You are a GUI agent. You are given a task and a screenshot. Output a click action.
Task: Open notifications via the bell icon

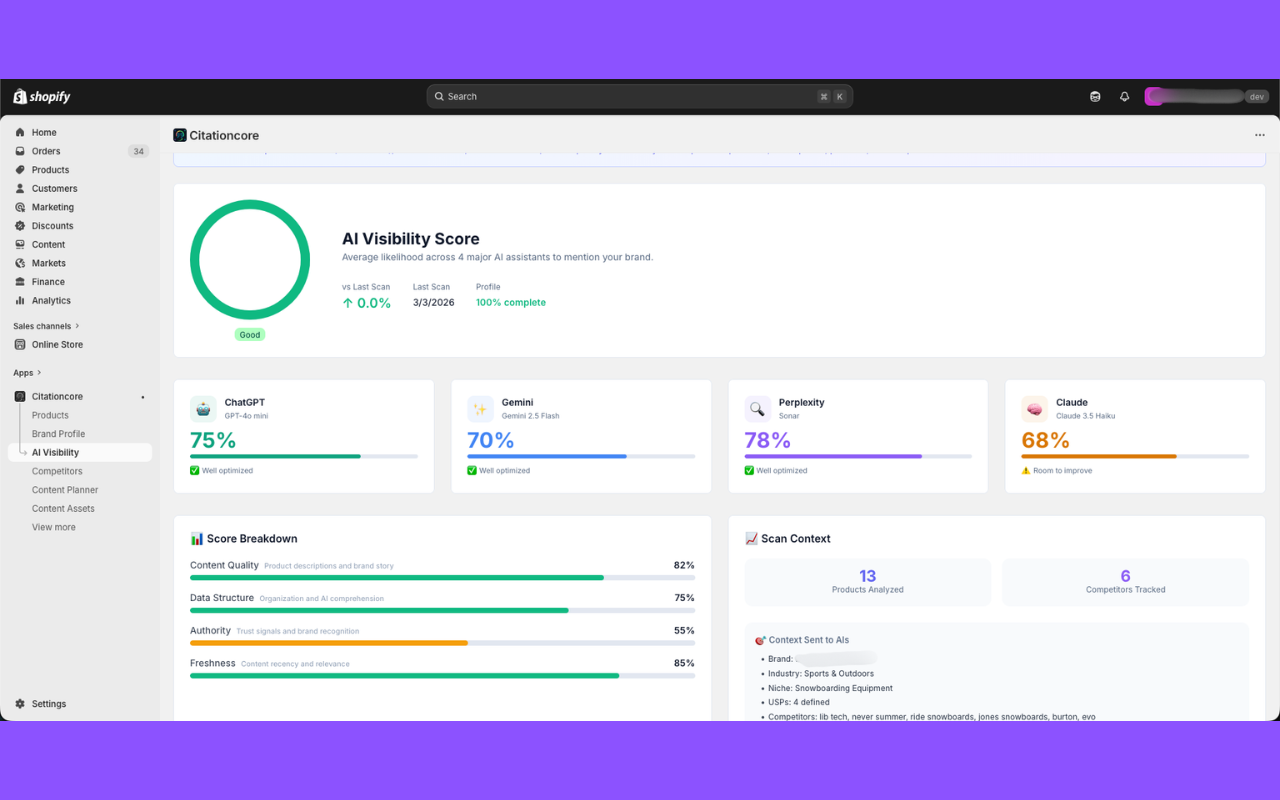pos(1124,96)
